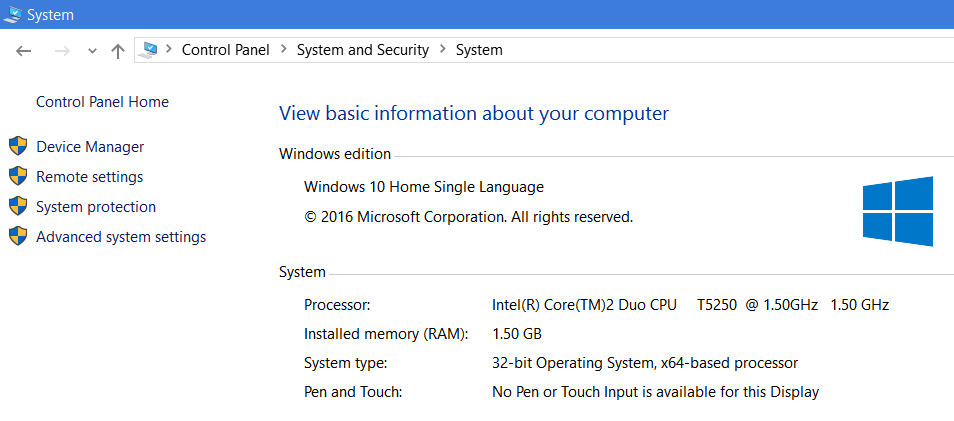Expand chevron before Control Panel breadcrumb
The image size is (954, 421).
coord(169,50)
